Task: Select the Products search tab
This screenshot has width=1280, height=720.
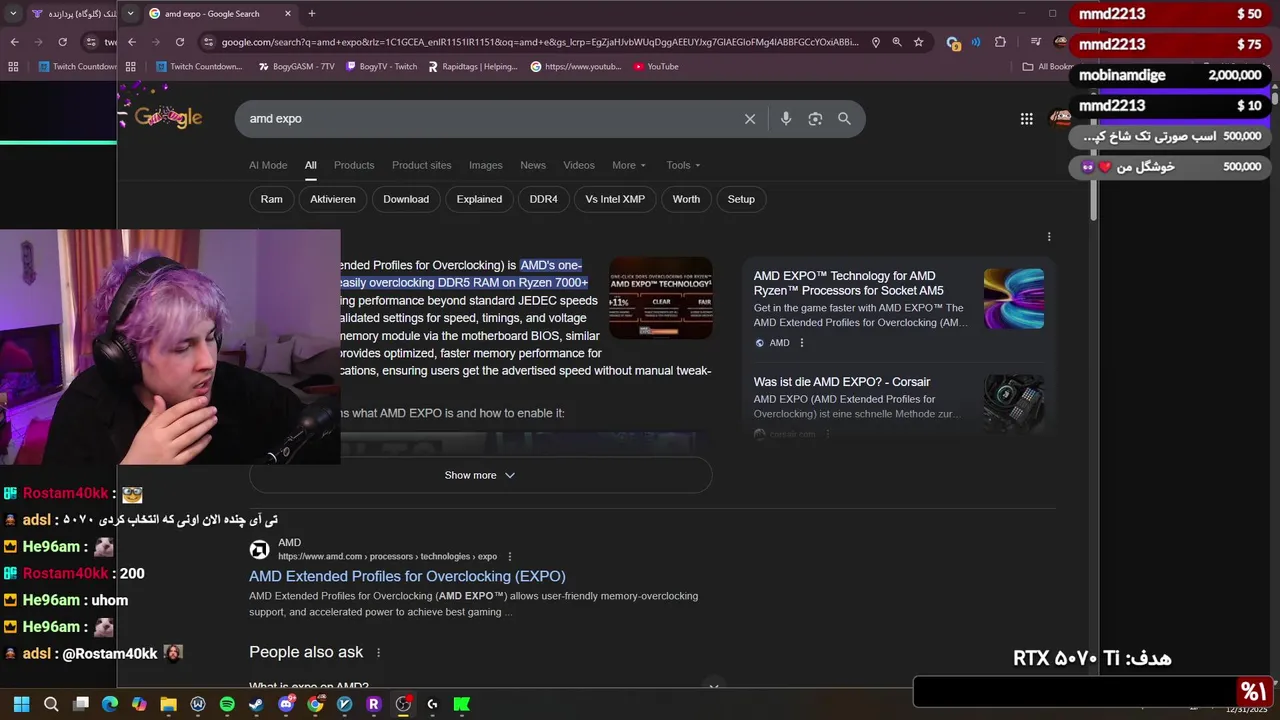Action: [x=354, y=165]
